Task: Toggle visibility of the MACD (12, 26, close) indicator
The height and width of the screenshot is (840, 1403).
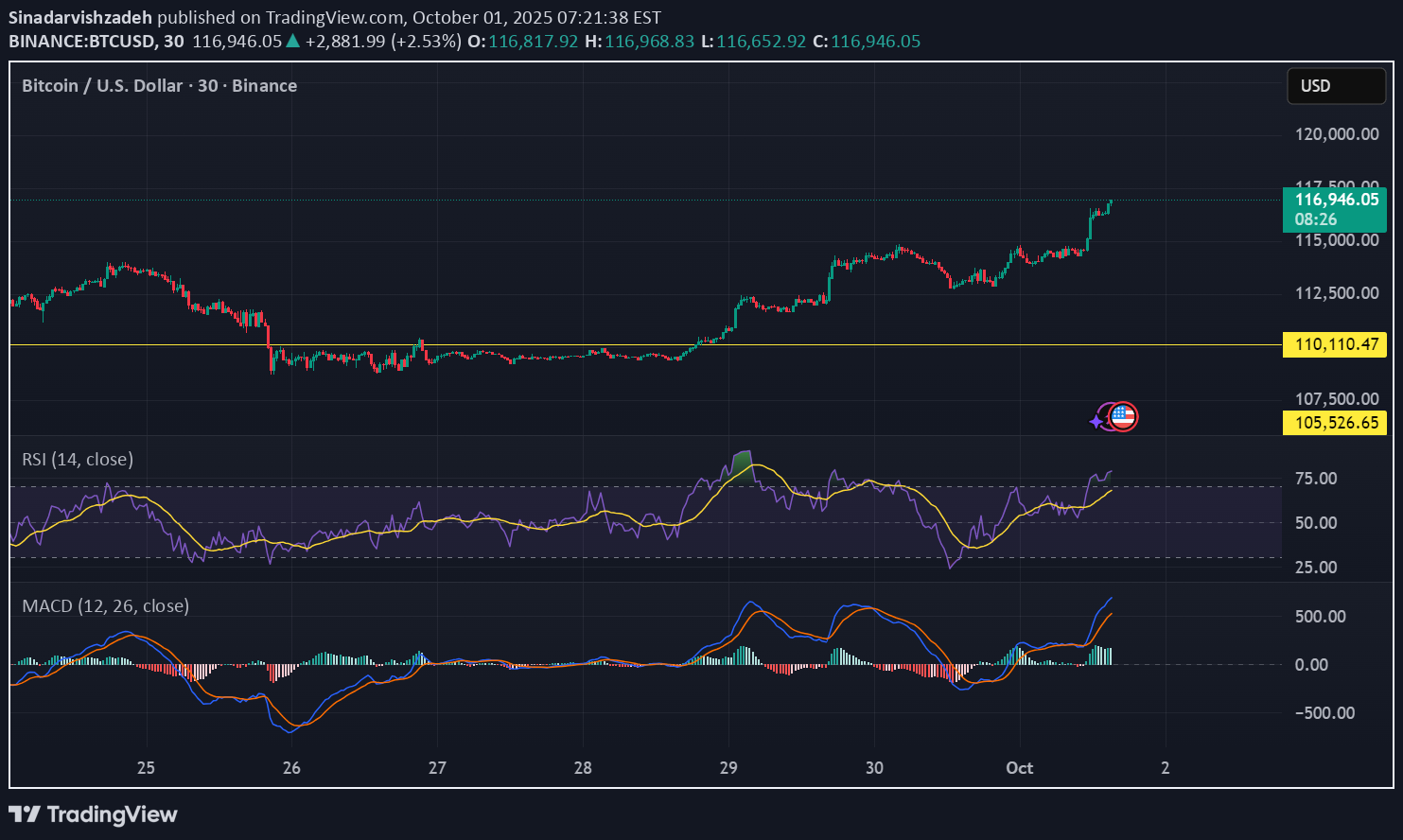Action: 104,605
